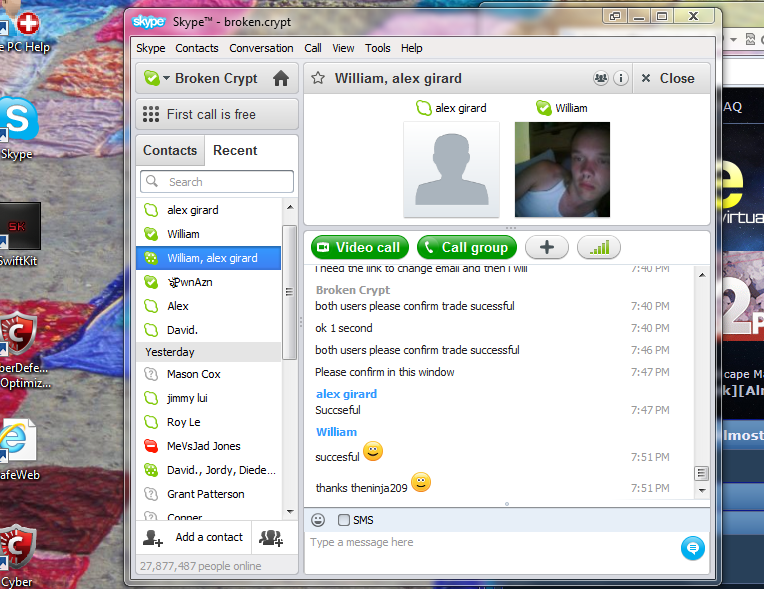The width and height of the screenshot is (764, 589).
Task: Click the compact view button in title bar
Action: coord(615,16)
